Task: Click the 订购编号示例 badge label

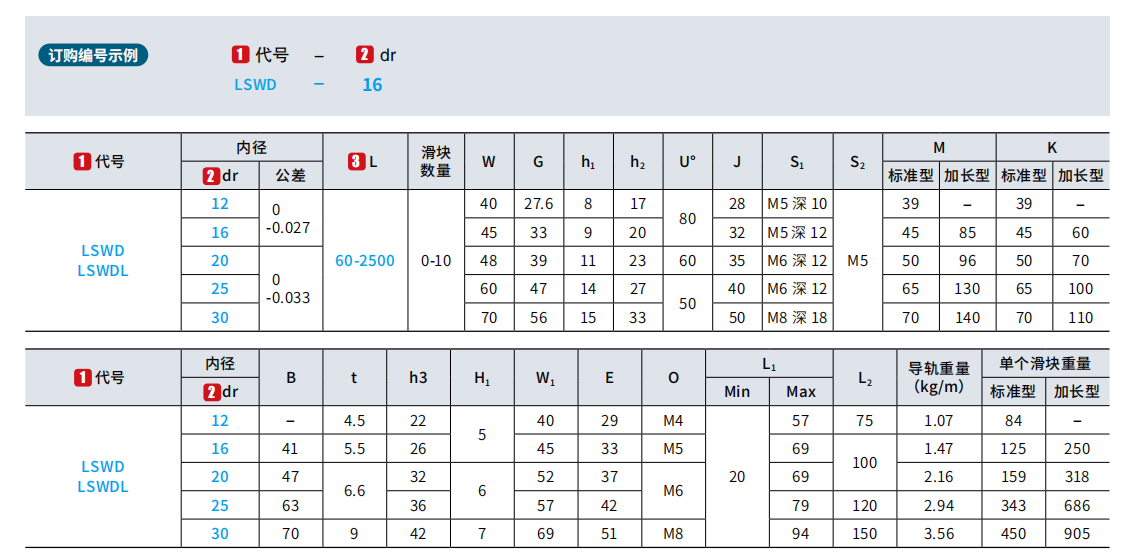Action: (93, 55)
